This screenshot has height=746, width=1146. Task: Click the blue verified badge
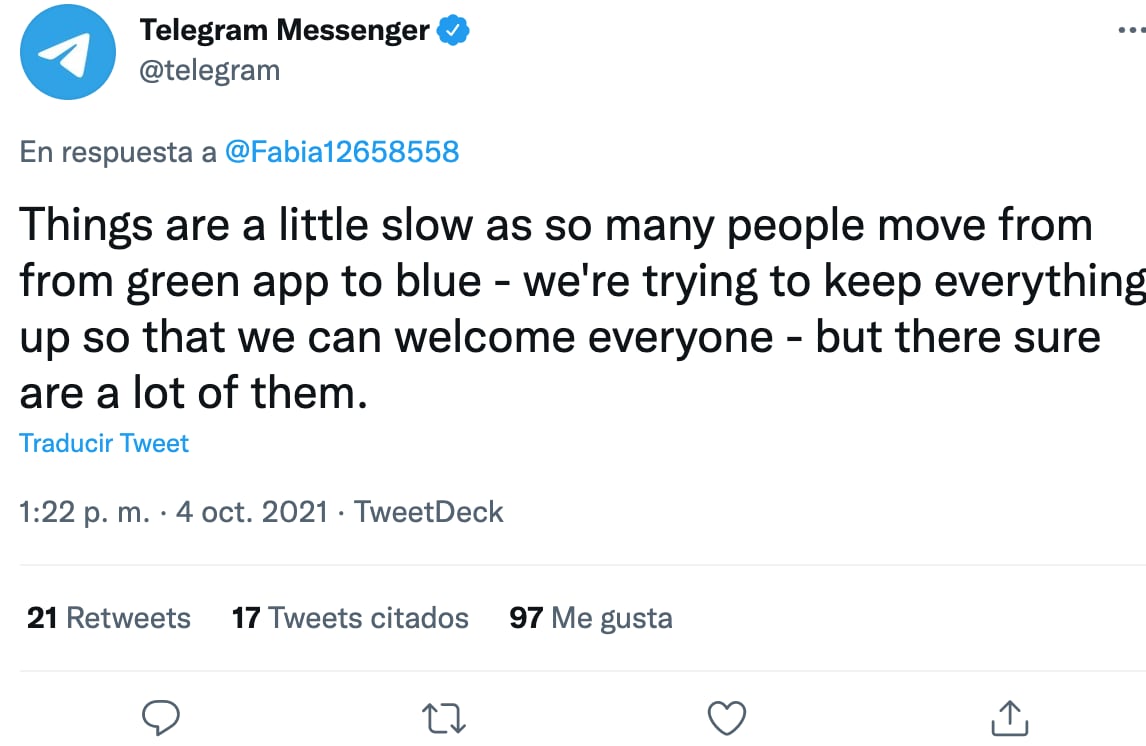(454, 31)
